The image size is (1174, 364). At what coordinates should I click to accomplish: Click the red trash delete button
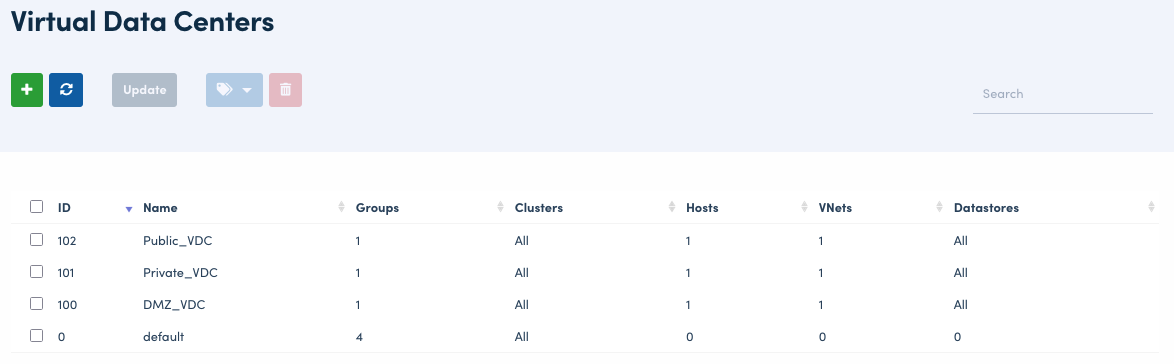click(285, 90)
